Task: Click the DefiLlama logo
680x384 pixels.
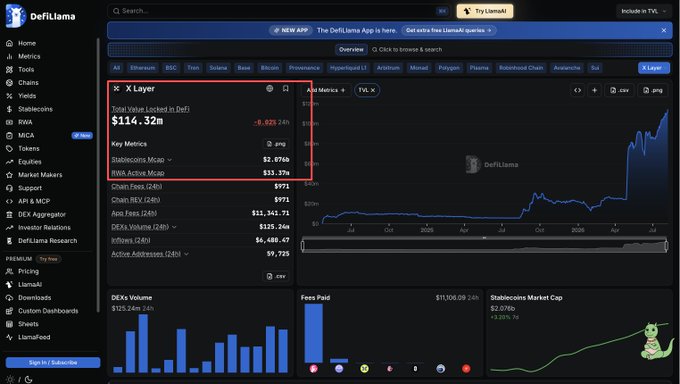Action: click(40, 16)
